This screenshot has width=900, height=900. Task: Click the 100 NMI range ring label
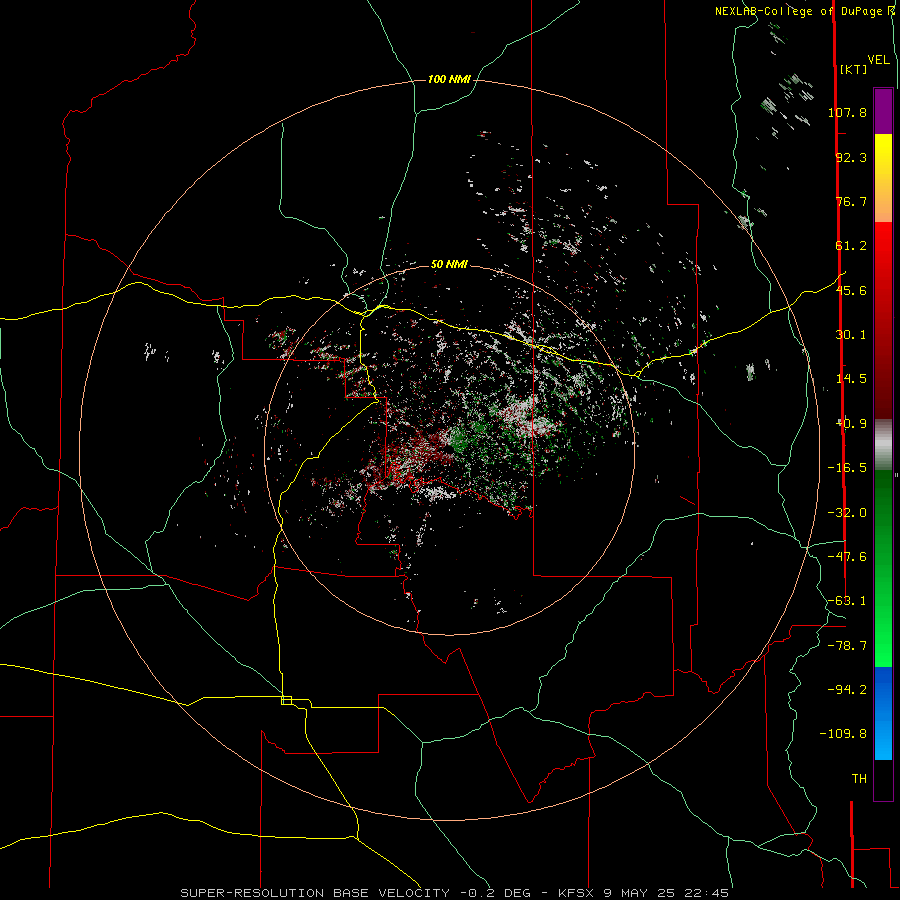[x=449, y=79]
